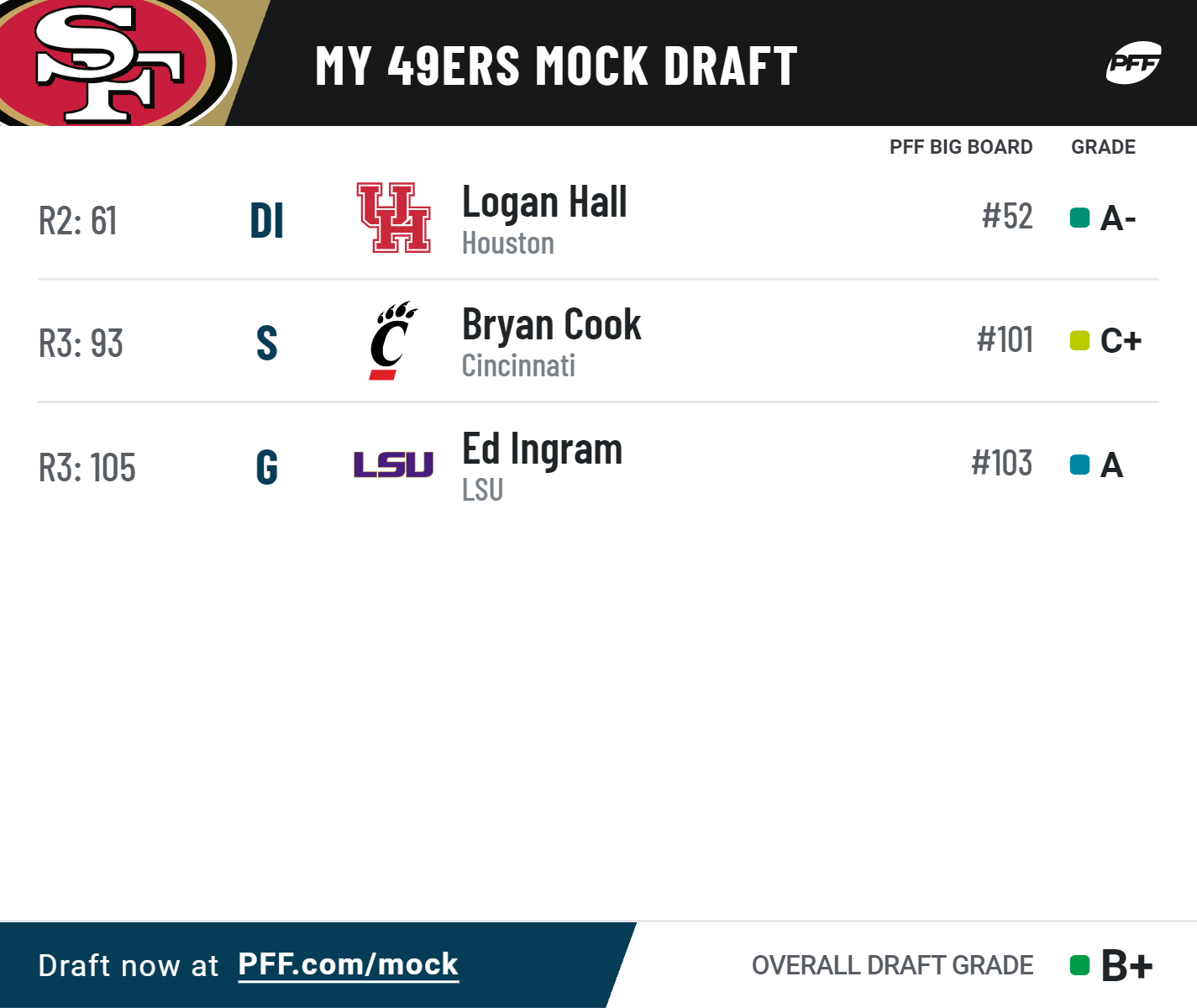1197x1008 pixels.
Task: Click the #101 big board rank
Action: (x=1005, y=340)
